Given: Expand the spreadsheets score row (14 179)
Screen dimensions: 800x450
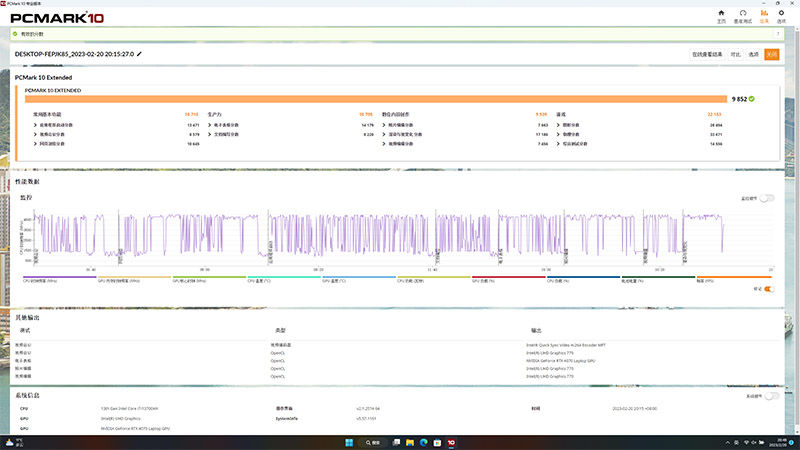Looking at the screenshot, I should tap(291, 125).
